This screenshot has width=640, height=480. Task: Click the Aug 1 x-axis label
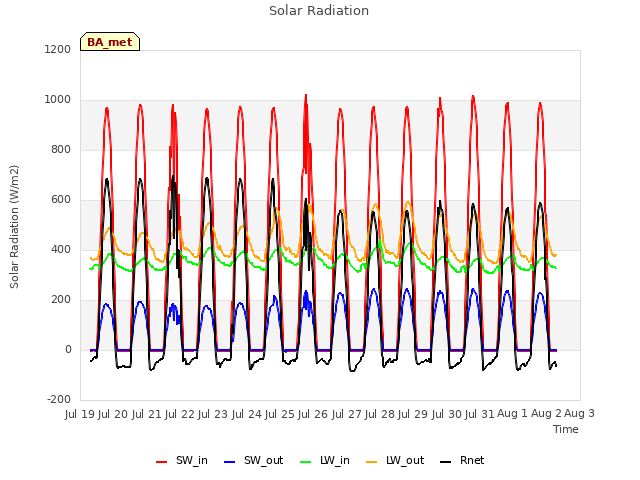pyautogui.click(x=512, y=414)
